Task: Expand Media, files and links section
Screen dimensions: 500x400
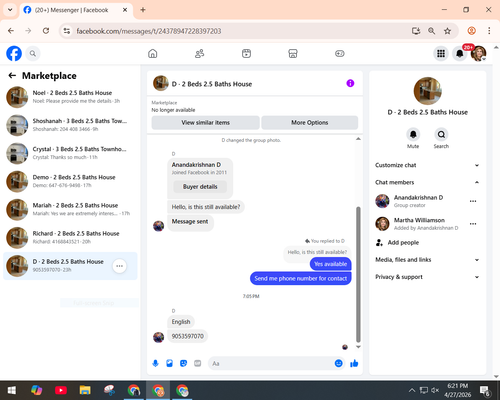Action: [427, 260]
